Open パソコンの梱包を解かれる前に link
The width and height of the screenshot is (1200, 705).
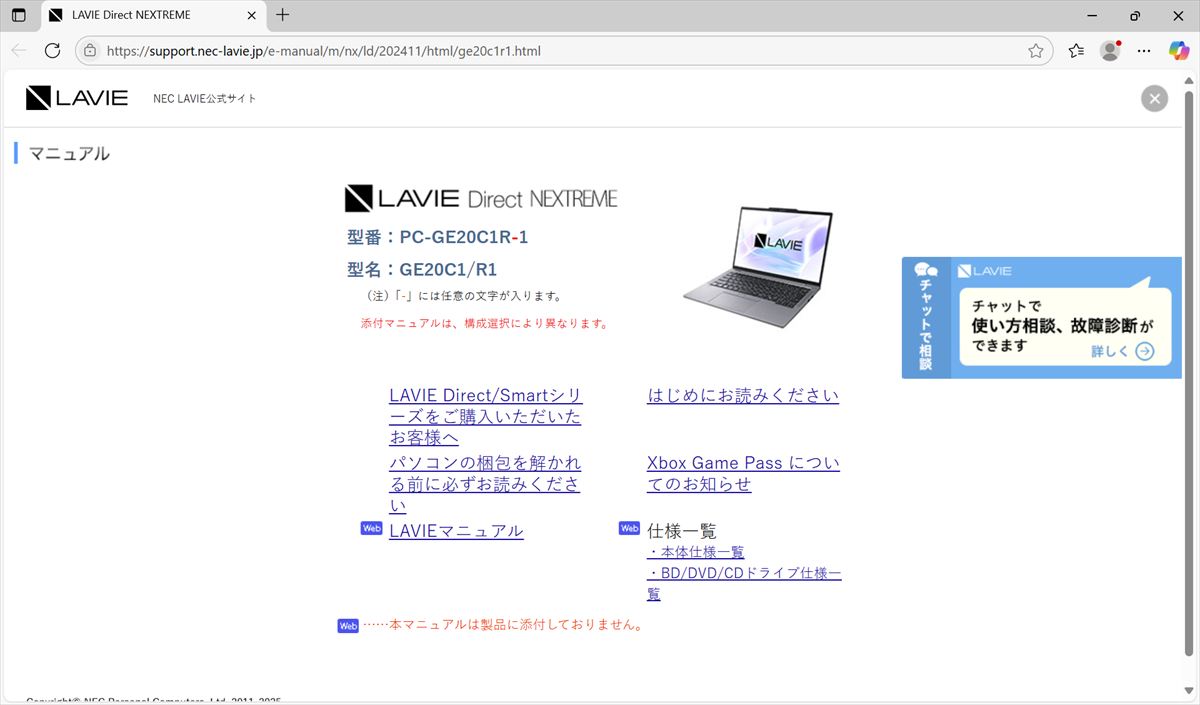pyautogui.click(x=485, y=484)
